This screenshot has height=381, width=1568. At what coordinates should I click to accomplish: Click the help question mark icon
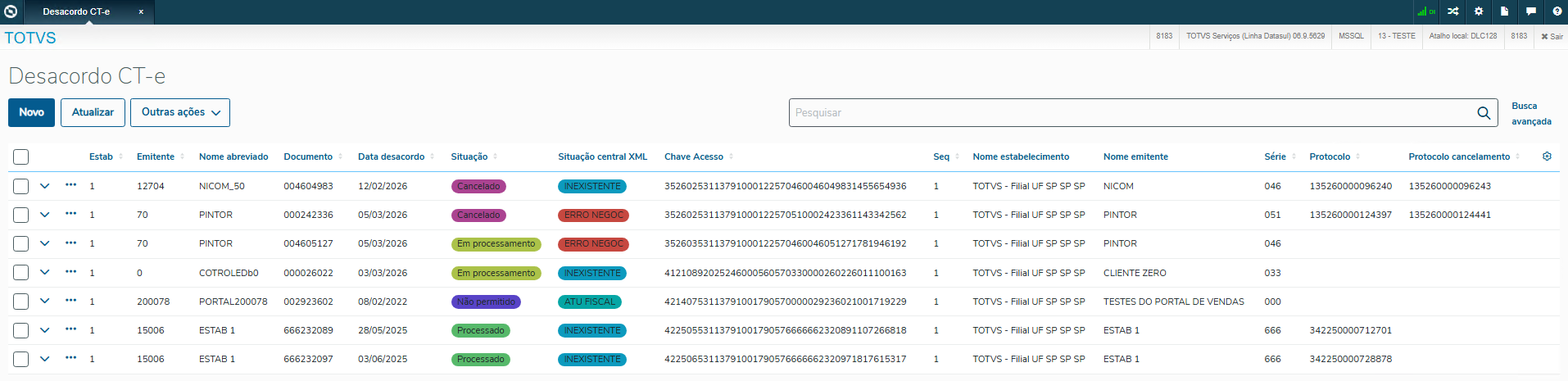click(x=1557, y=11)
